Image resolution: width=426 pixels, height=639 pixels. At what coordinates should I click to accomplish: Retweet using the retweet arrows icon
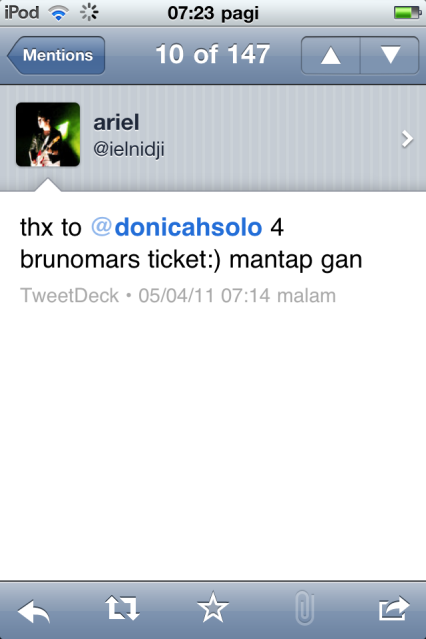tap(122, 608)
